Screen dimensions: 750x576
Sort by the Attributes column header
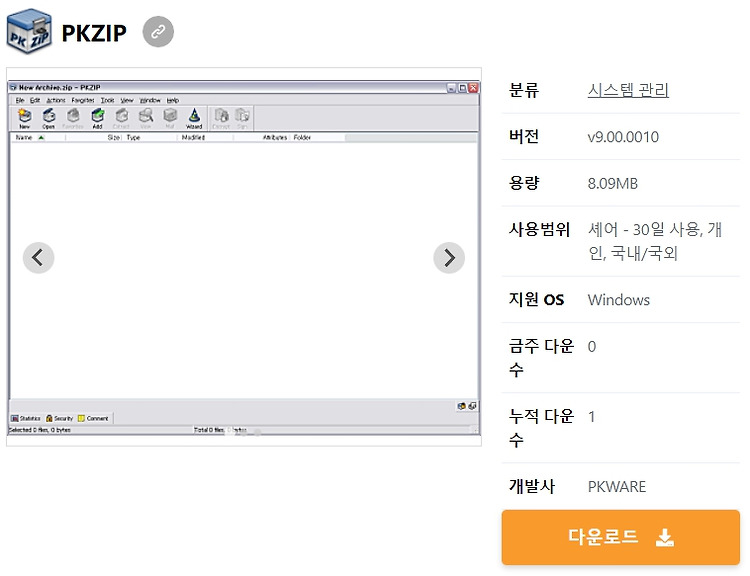pyautogui.click(x=262, y=138)
